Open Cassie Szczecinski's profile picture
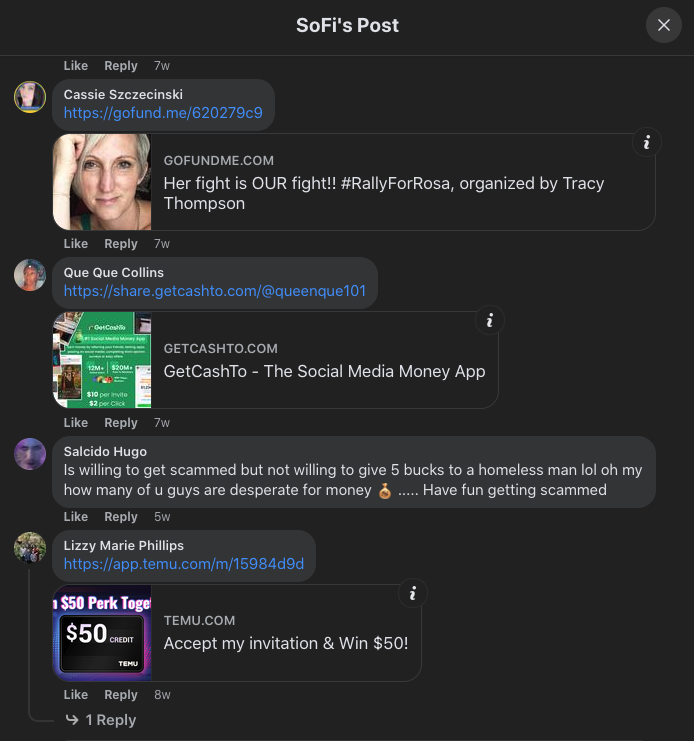Viewport: 694px width, 741px height. [30, 97]
